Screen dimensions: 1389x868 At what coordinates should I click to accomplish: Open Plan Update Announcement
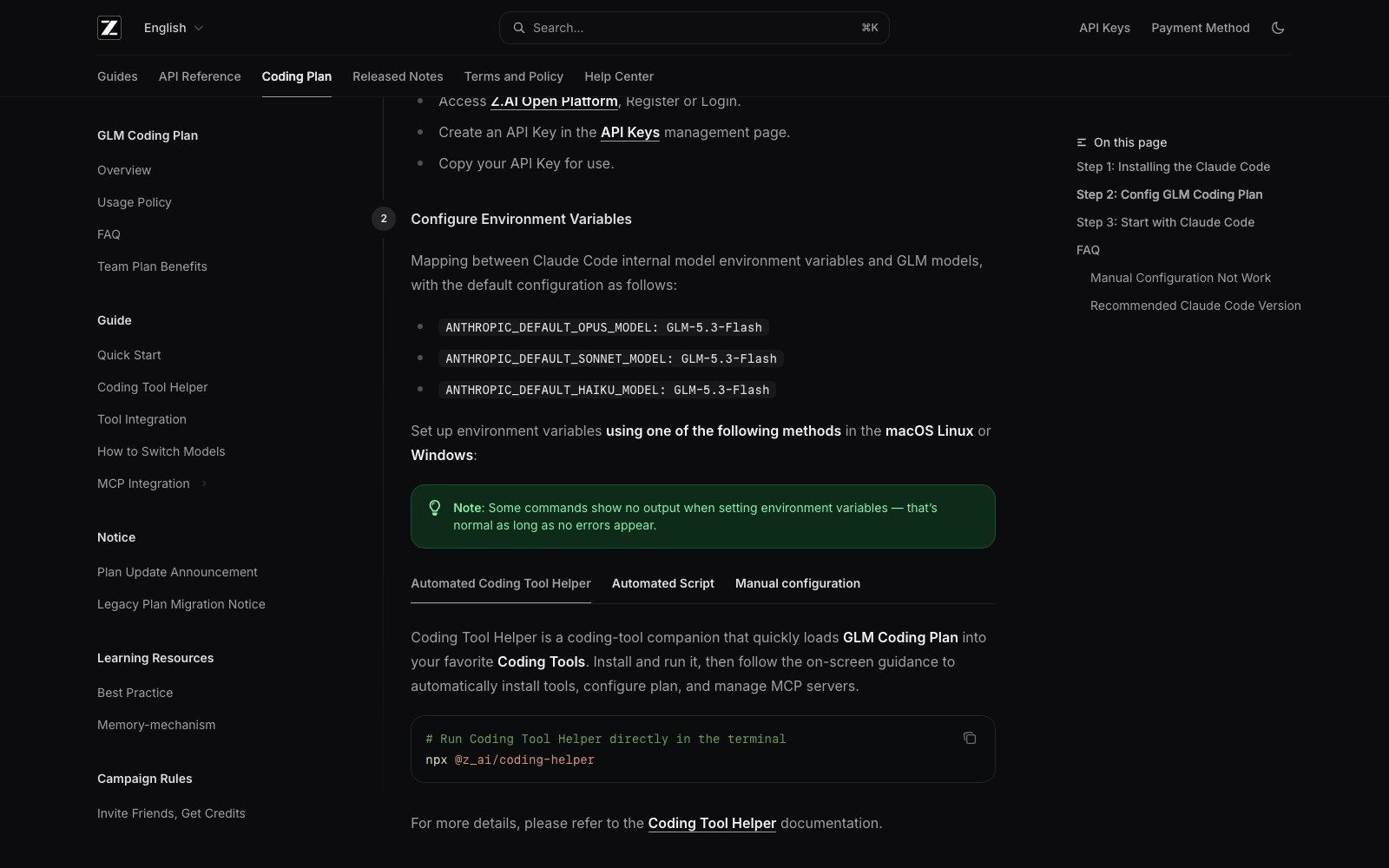point(177,572)
